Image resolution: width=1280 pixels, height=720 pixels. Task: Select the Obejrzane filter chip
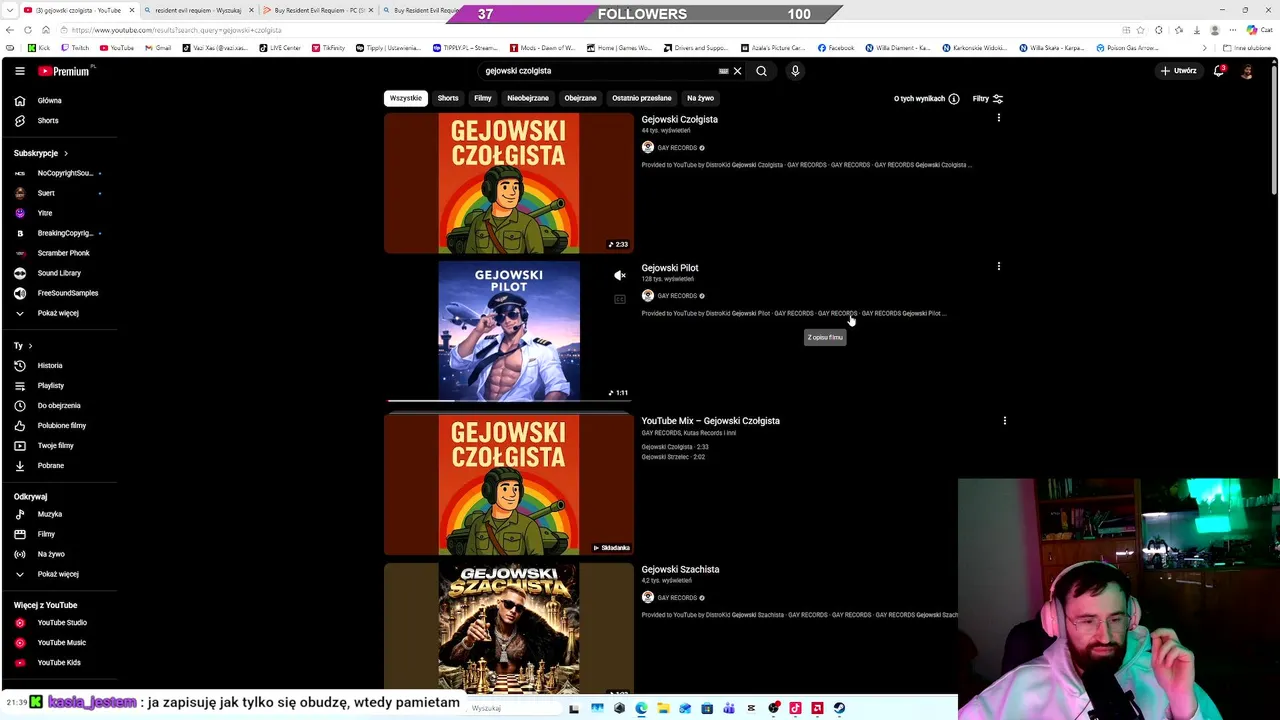pos(580,98)
